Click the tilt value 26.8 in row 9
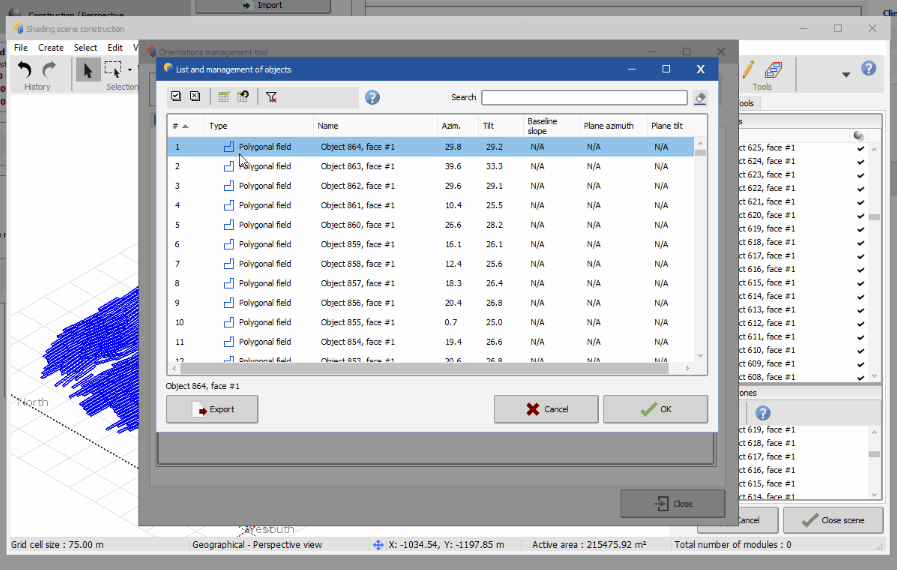 [x=494, y=303]
